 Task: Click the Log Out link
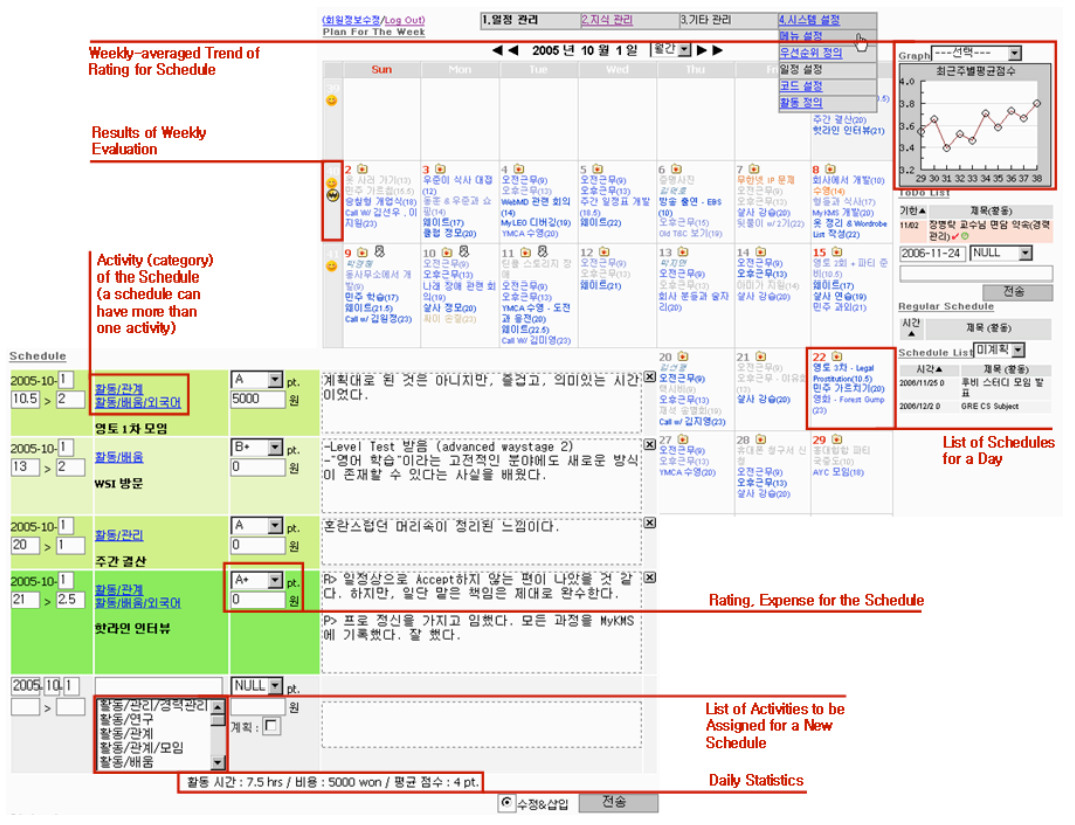[x=404, y=20]
